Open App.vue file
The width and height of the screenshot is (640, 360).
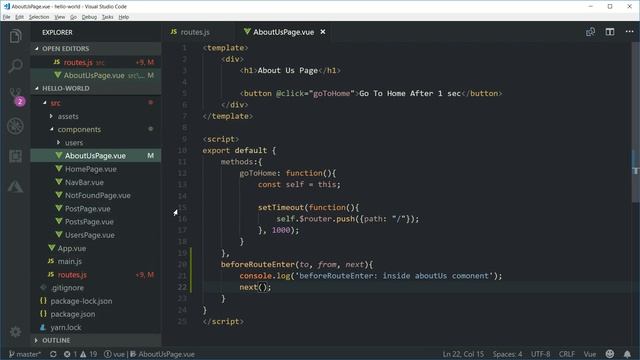click(x=97, y=248)
